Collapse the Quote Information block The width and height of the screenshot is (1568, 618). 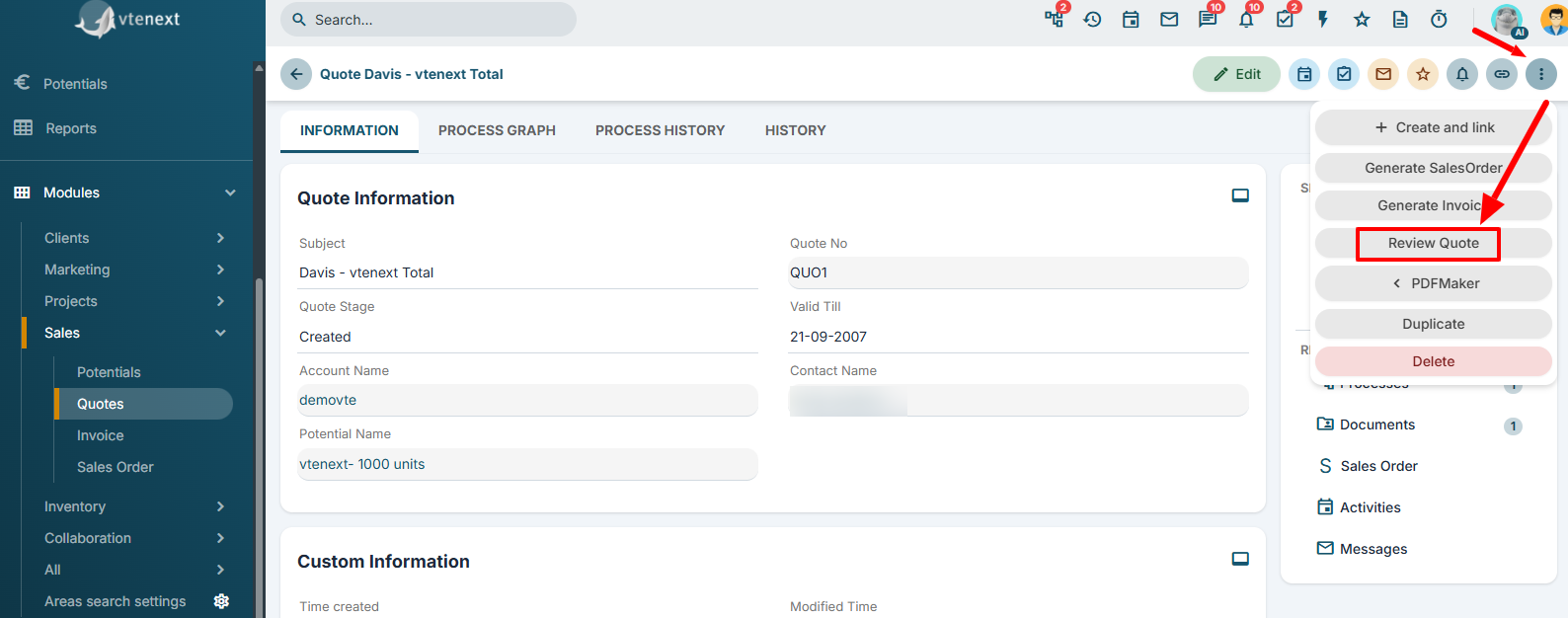pos(1240,195)
